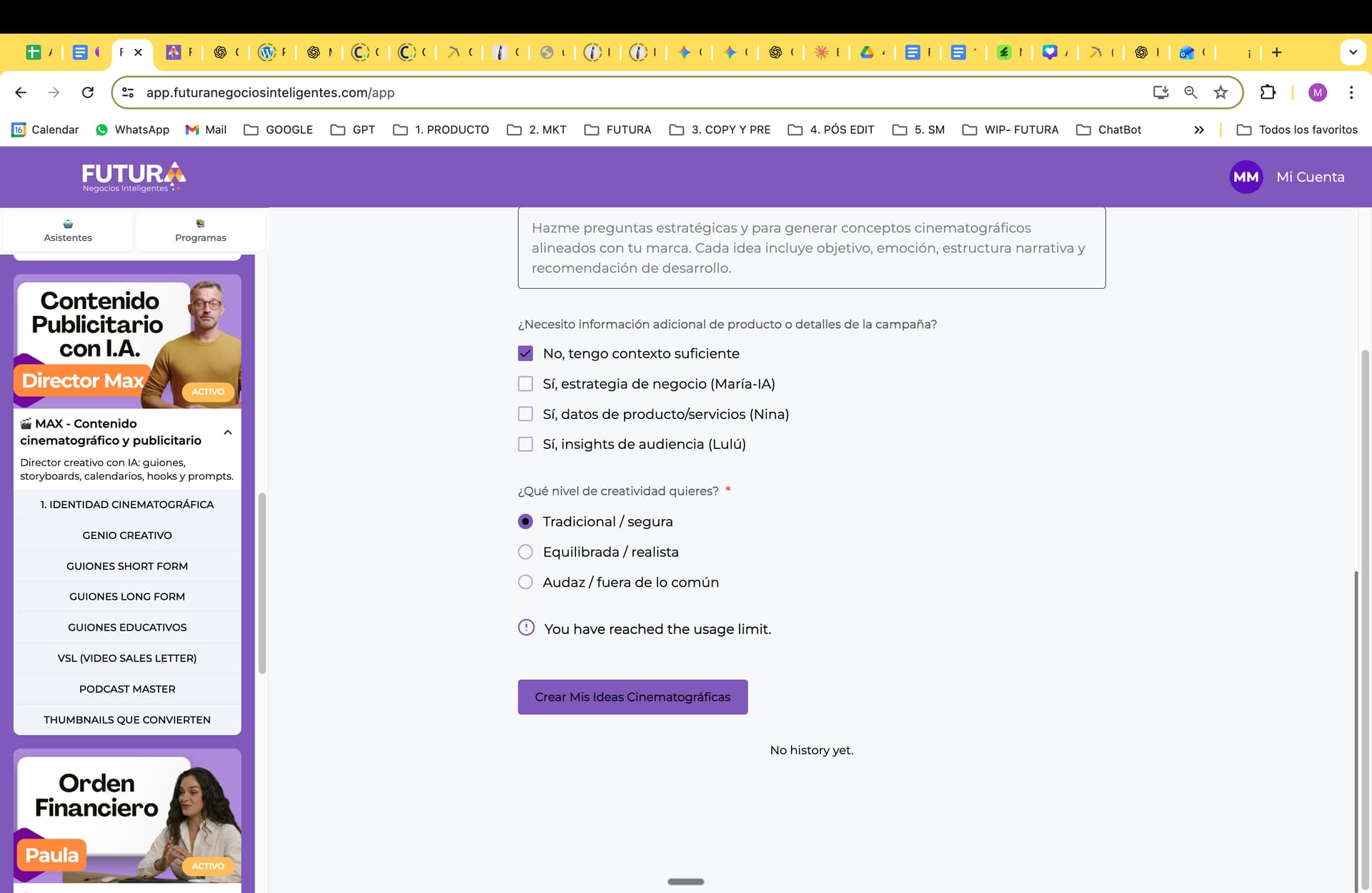Uncheck "No, tengo contexto suficiente" checkbox
Viewport: 1372px width, 893px height.
pos(525,353)
